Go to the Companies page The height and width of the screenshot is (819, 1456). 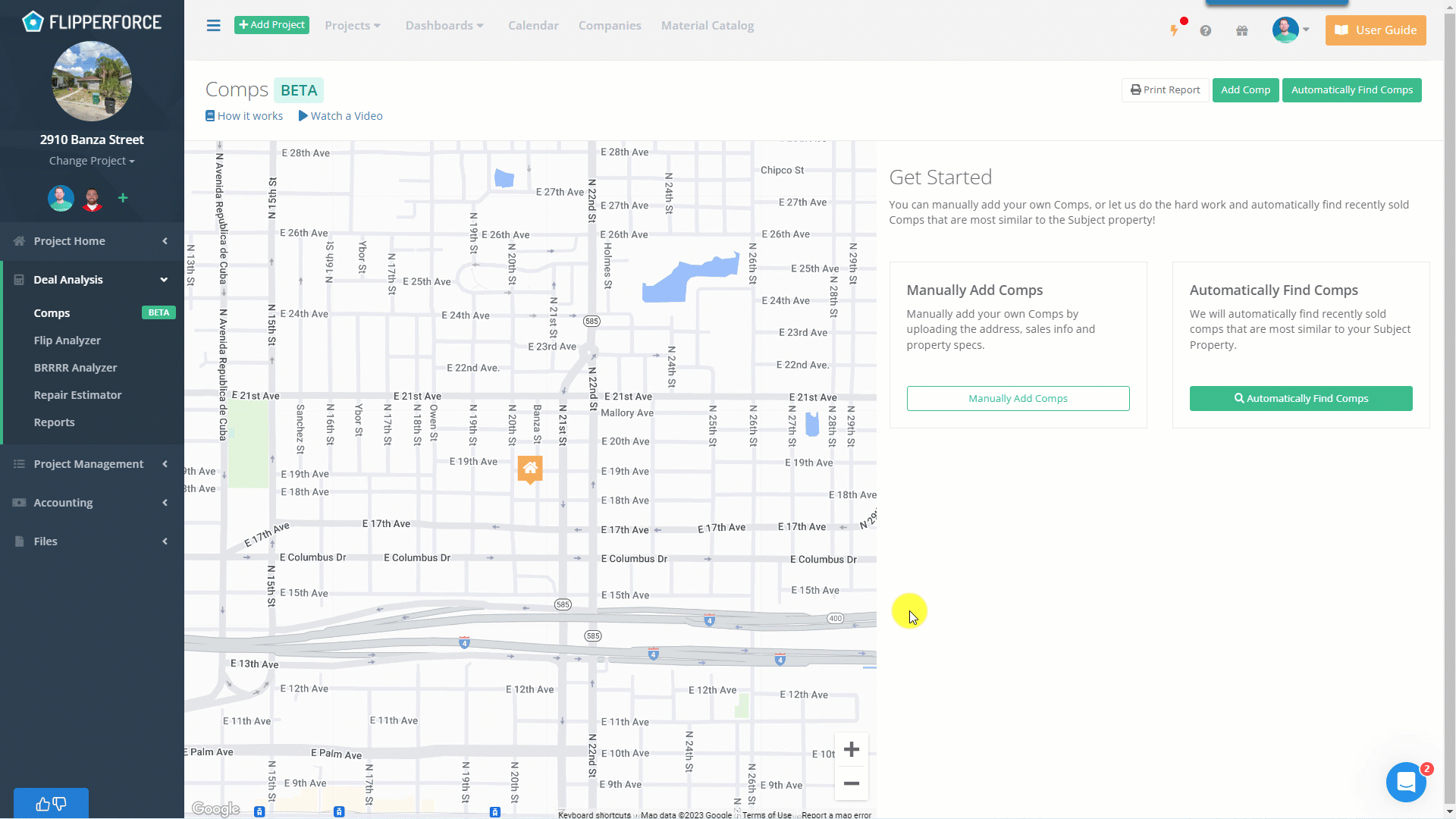610,26
